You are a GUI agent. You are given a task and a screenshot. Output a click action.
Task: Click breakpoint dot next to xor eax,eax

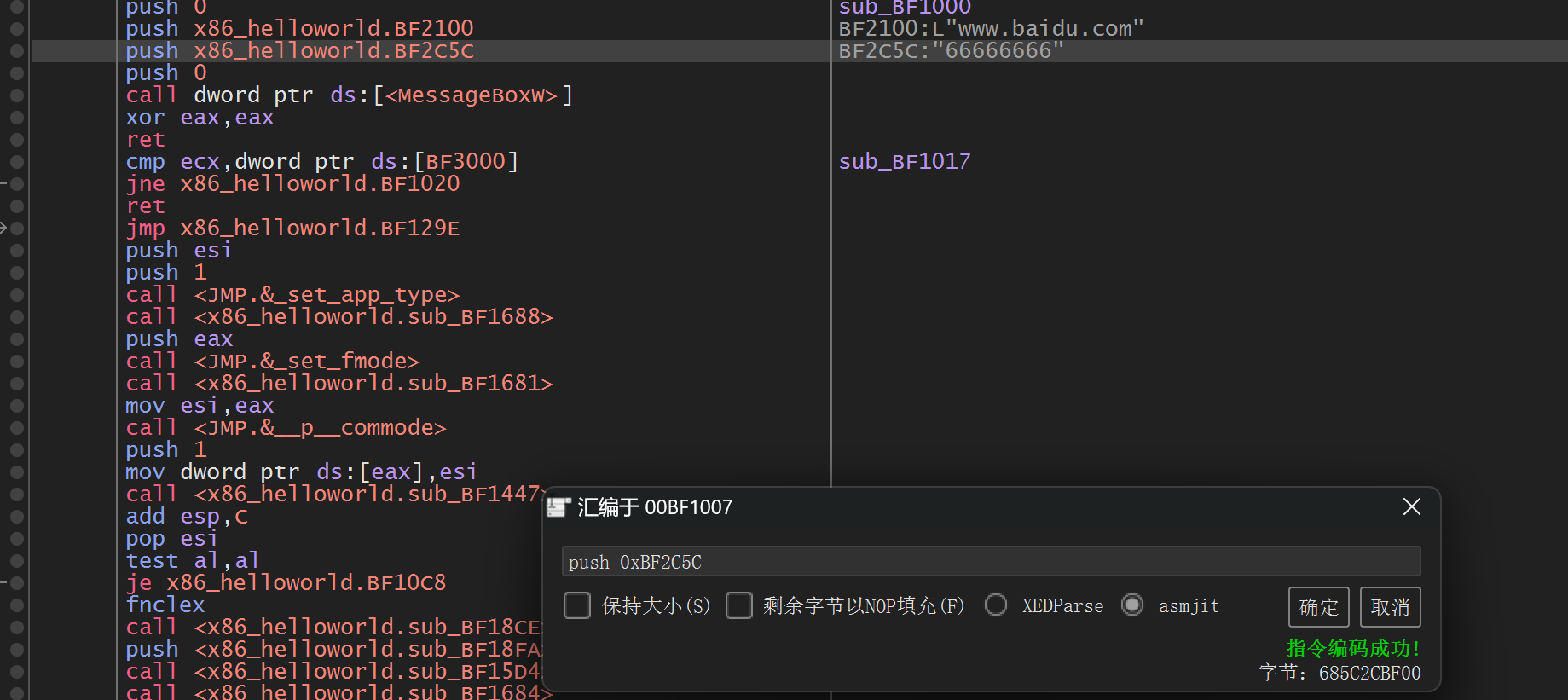tap(16, 118)
